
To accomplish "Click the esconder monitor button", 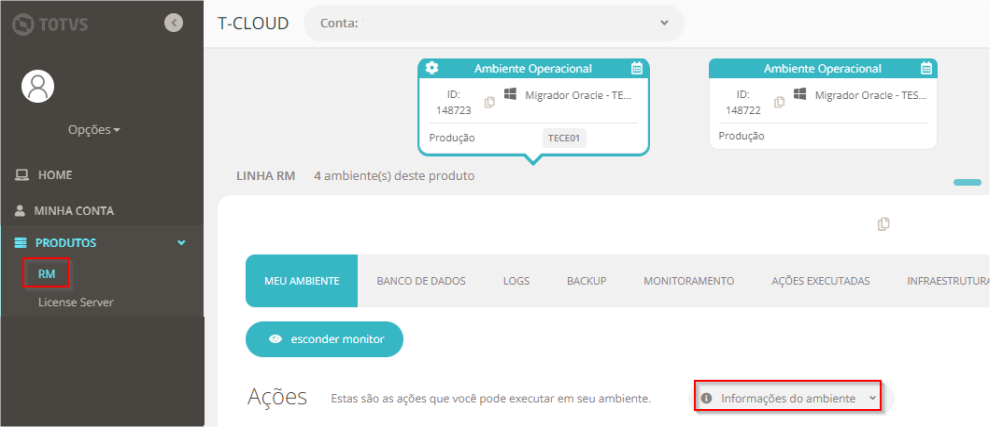I will [x=325, y=339].
